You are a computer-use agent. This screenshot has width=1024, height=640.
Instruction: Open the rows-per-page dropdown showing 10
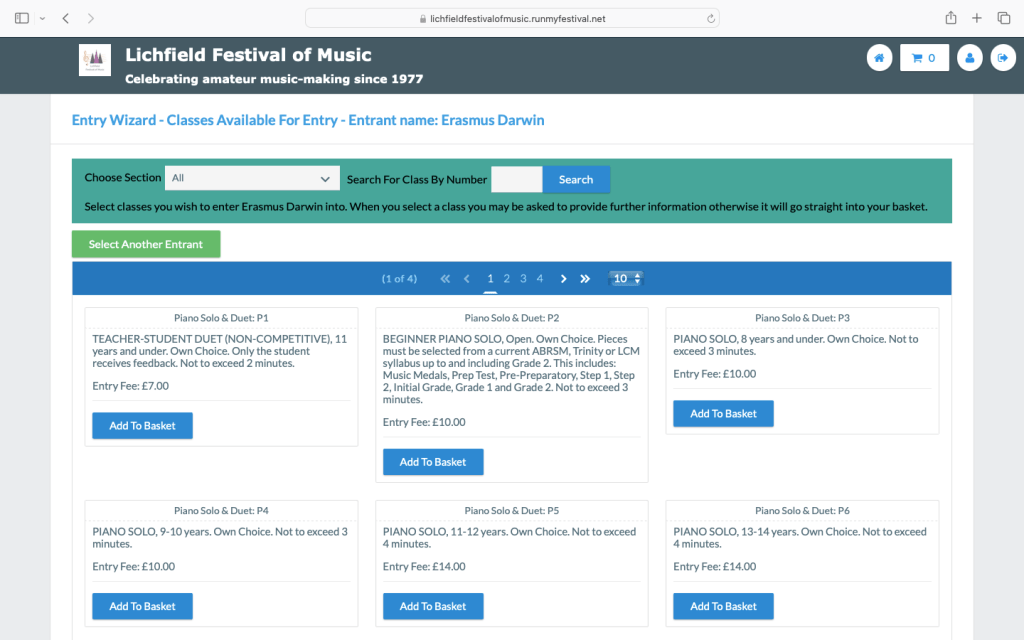[x=627, y=279]
